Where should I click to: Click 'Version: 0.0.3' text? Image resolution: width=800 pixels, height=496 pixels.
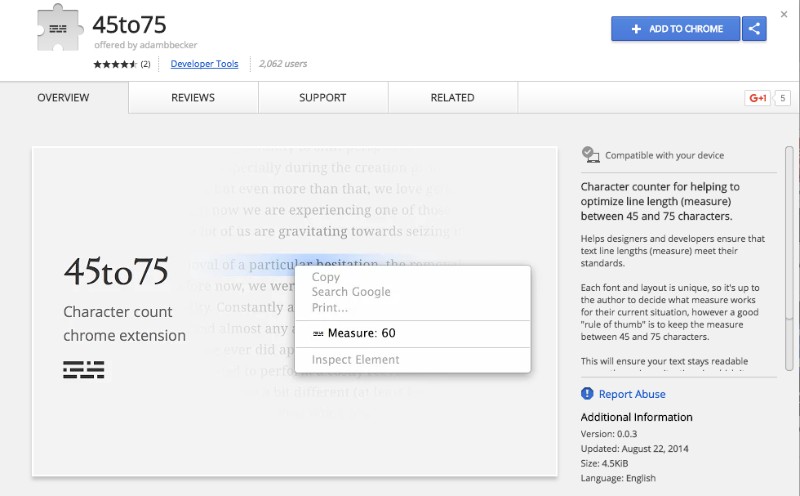pyautogui.click(x=609, y=434)
